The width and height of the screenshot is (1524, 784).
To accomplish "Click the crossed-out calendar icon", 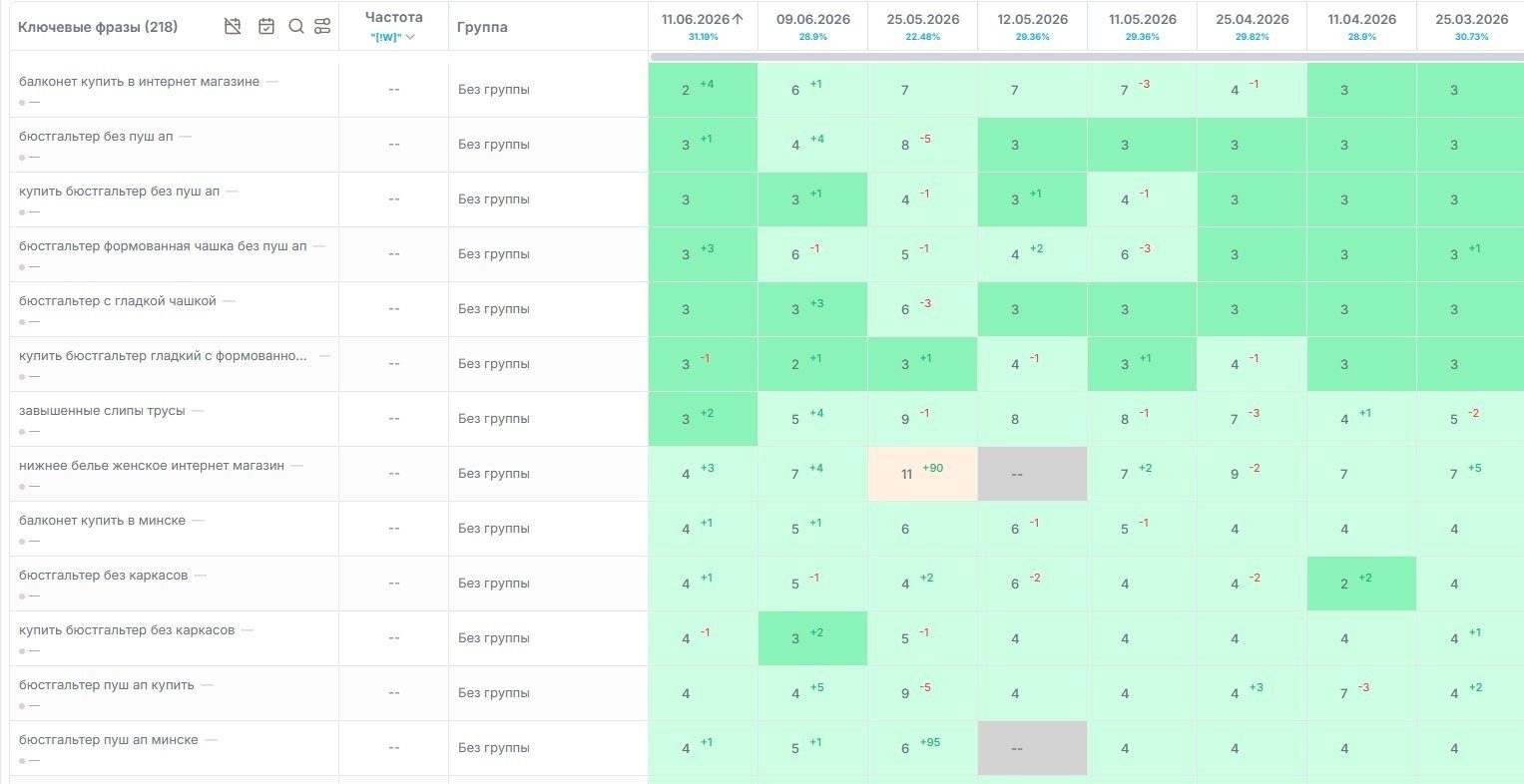I will click(233, 27).
